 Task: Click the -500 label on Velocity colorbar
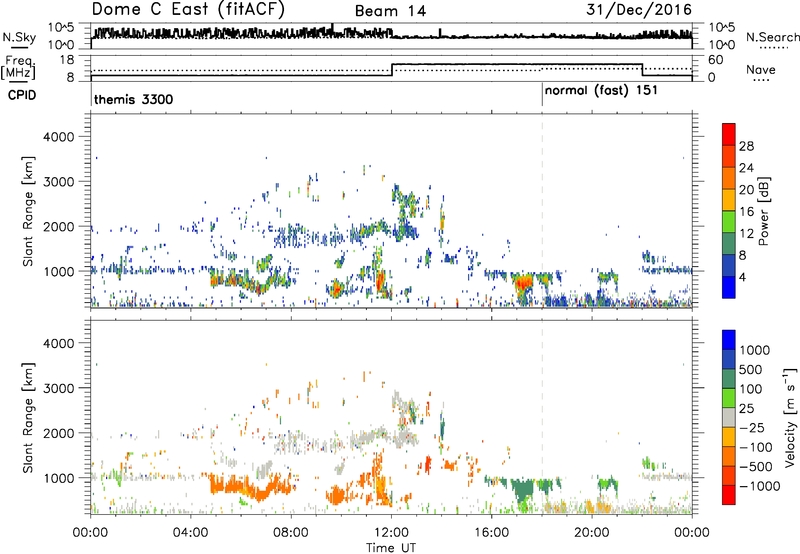[756, 467]
